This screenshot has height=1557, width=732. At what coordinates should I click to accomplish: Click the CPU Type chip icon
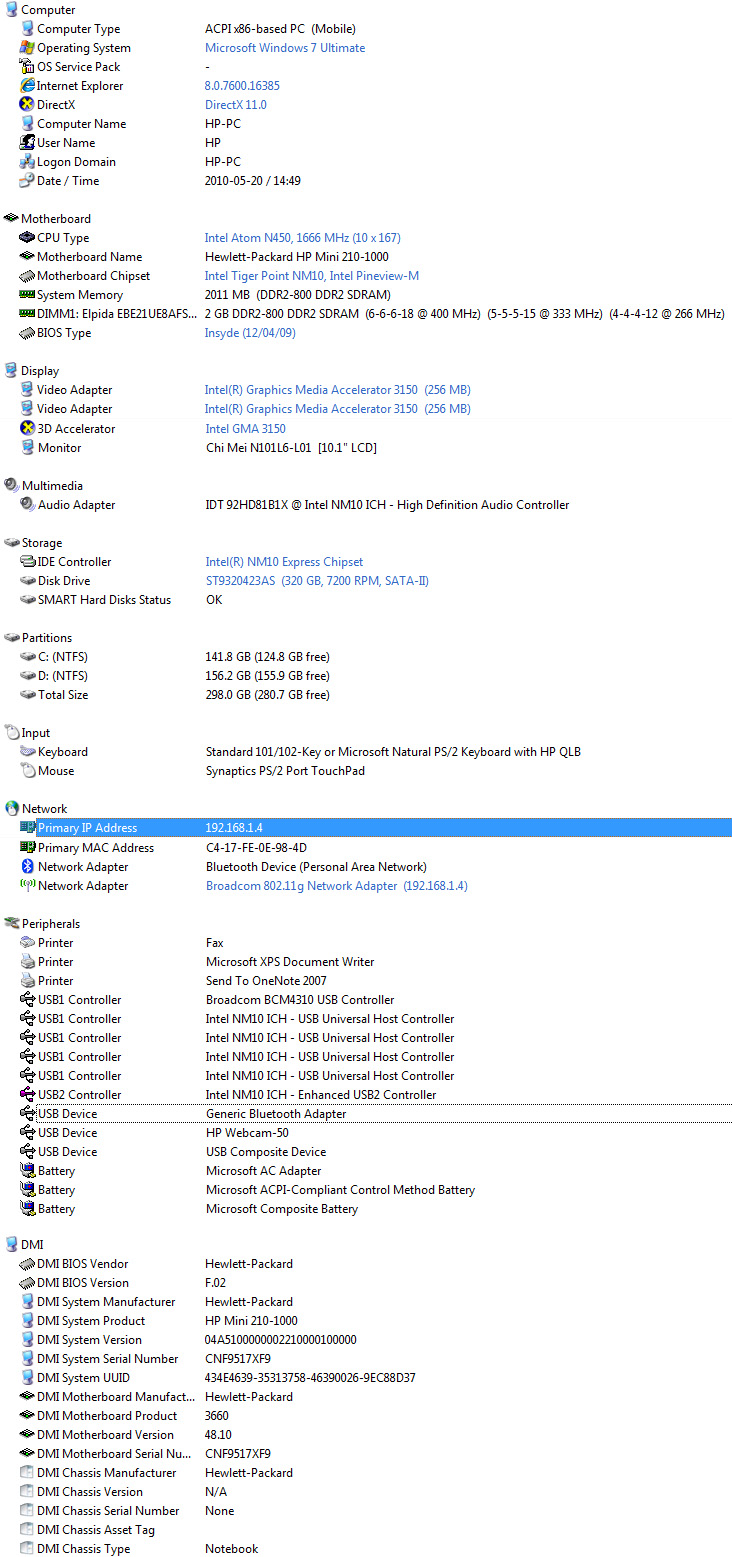27,238
